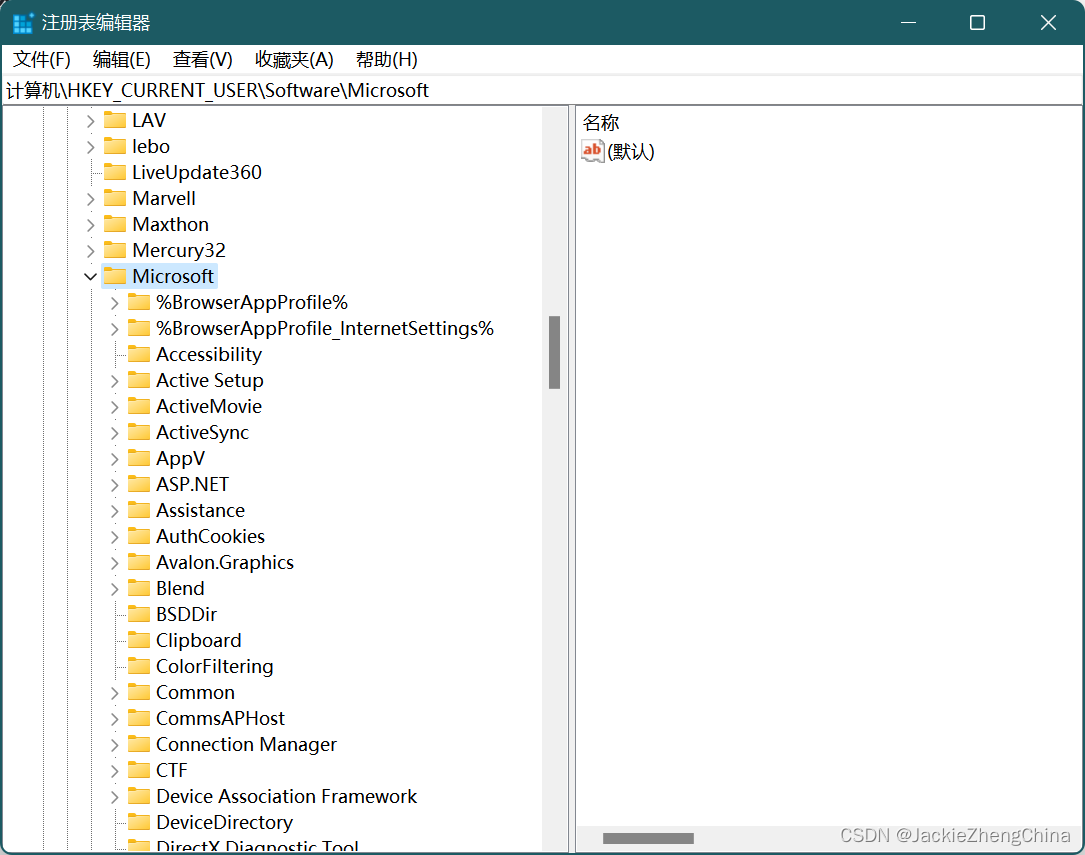Open the 查看(V) menu
Viewport: 1085px width, 855px height.
pos(203,59)
